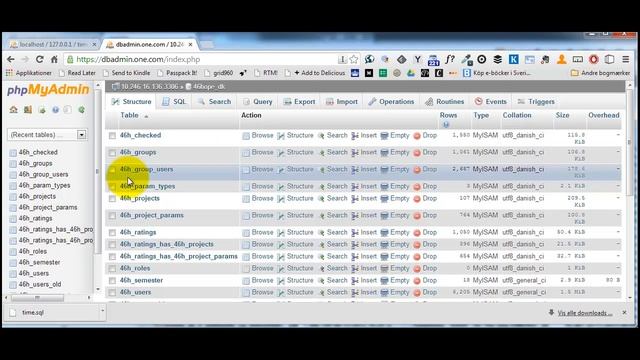Viewport: 640px width, 360px height.
Task: Click the sidebar horizontal scrollbar
Action: coord(37,298)
